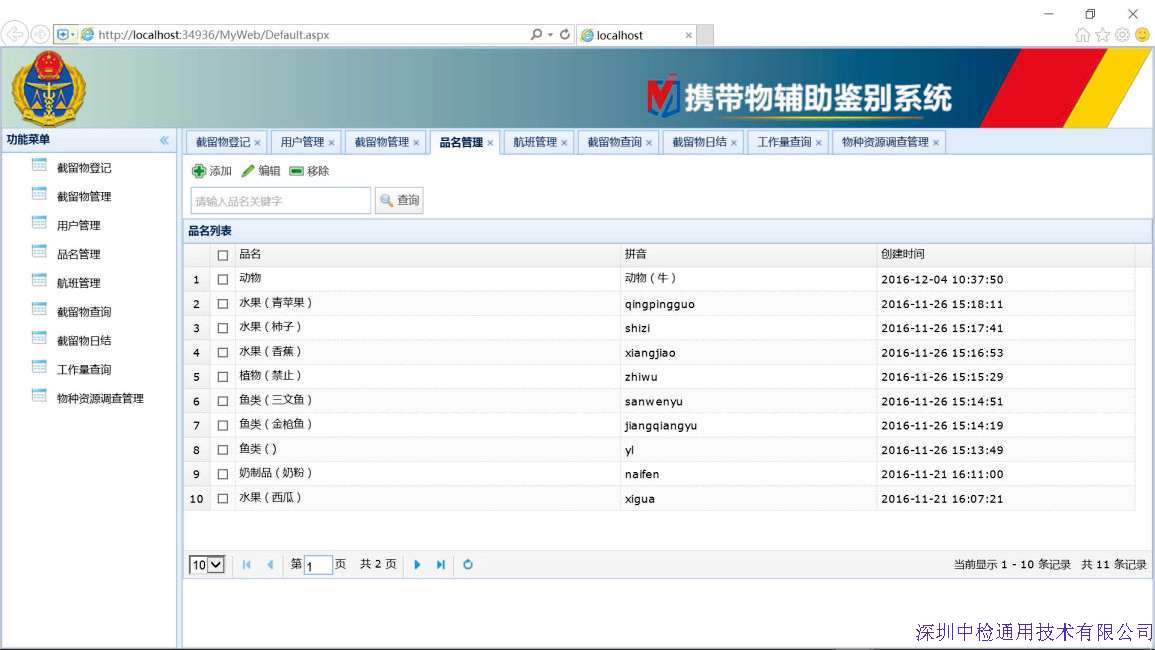Collapse the 功能菜单 sidebar panel
The image size is (1155, 650).
tap(164, 140)
